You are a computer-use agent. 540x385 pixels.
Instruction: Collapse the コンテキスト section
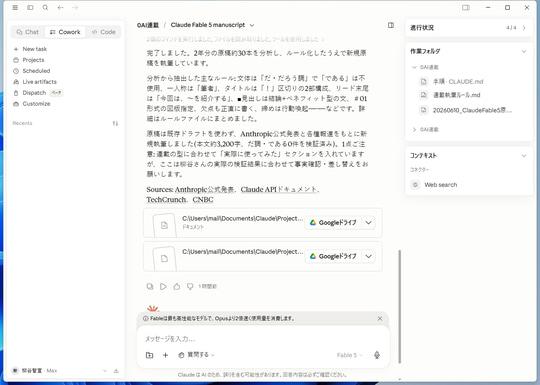[x=524, y=156]
